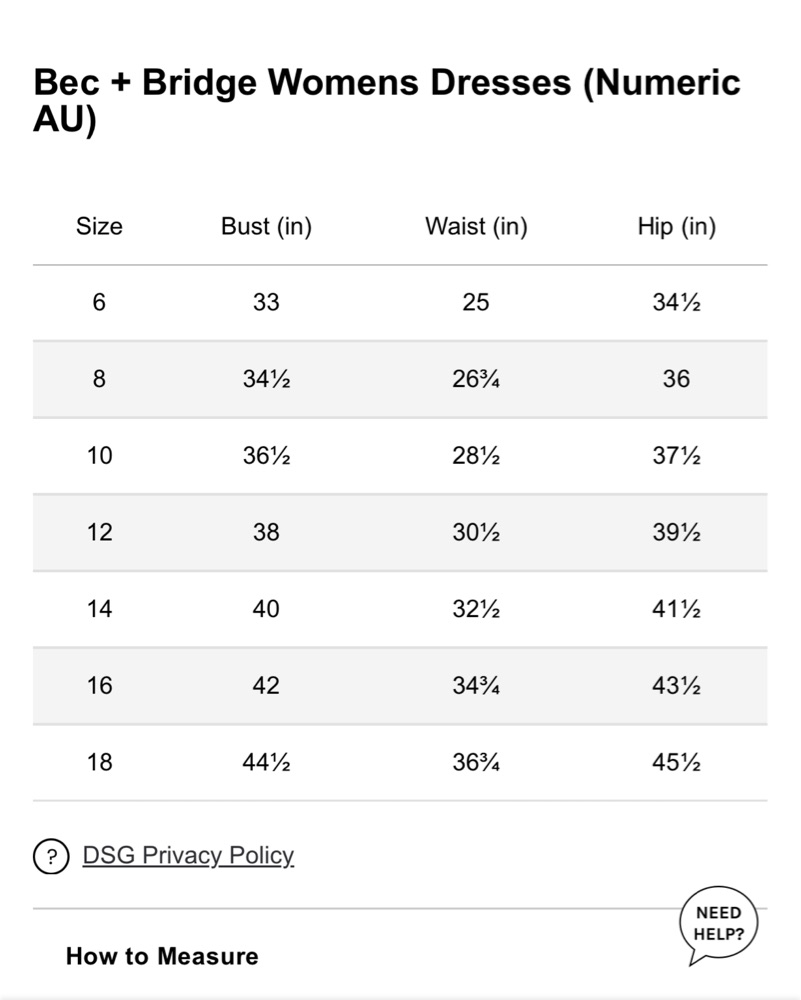
Task: Open the DSG Privacy Policy link
Action: [188, 855]
